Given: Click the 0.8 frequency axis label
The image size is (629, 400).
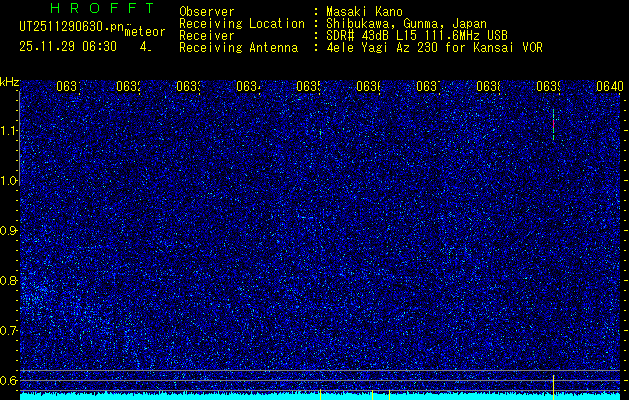Looking at the screenshot, I should [8, 280].
